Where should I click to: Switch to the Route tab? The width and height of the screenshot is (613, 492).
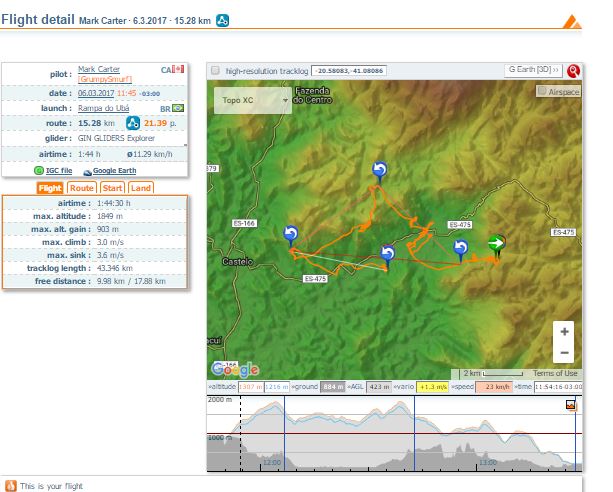(82, 188)
